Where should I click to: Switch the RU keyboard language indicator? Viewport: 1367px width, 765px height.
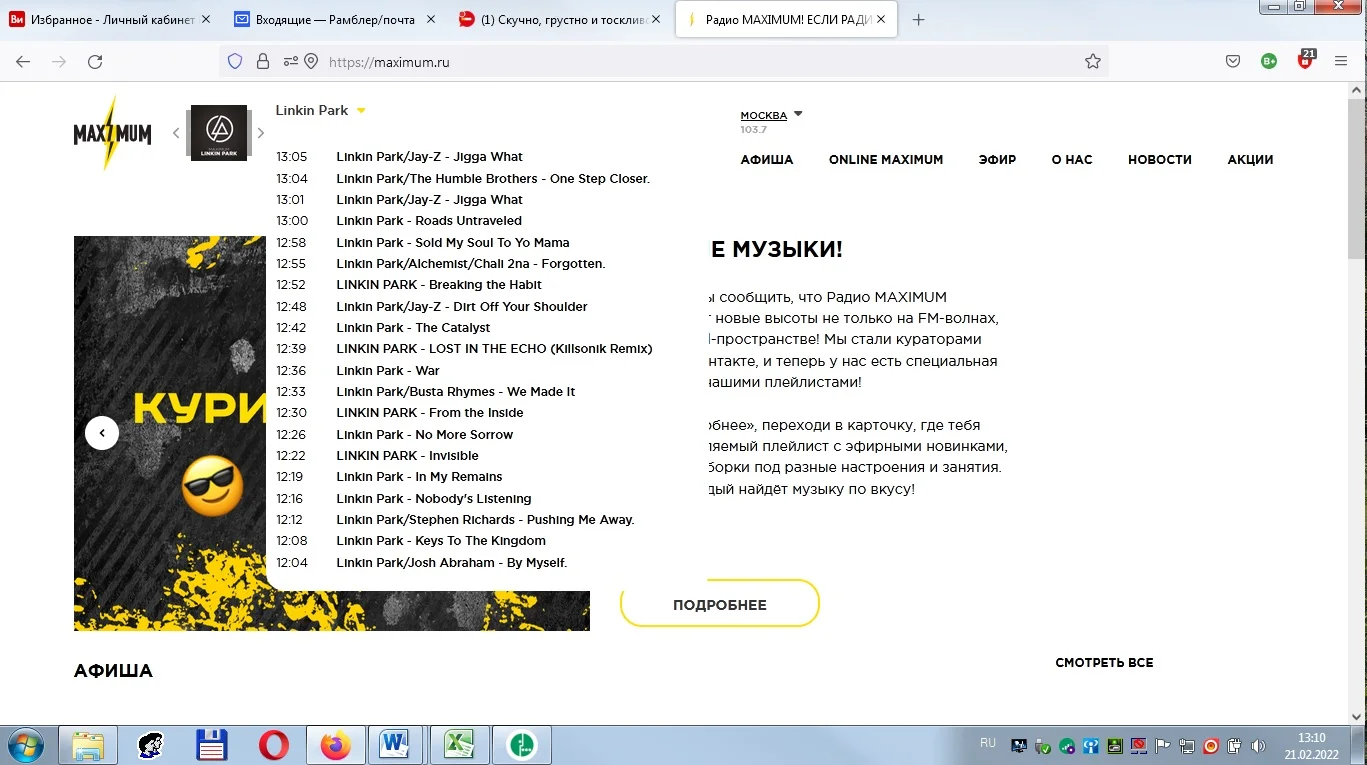(x=988, y=743)
